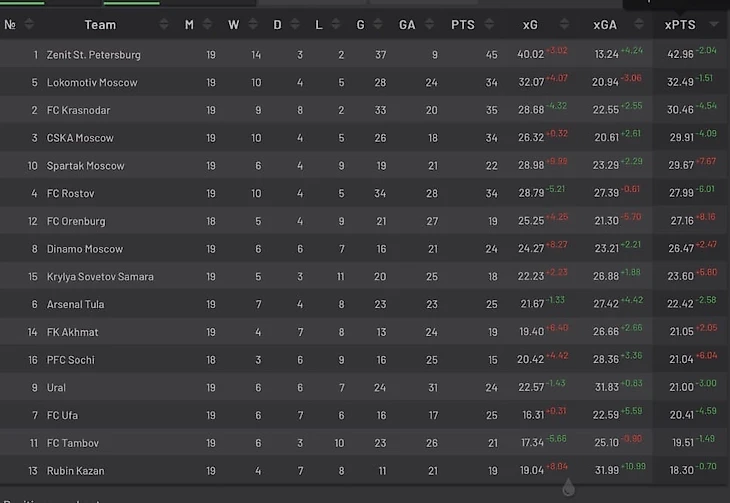The image size is (730, 503).
Task: Open Rubin Kazan team page
Action: (x=75, y=471)
